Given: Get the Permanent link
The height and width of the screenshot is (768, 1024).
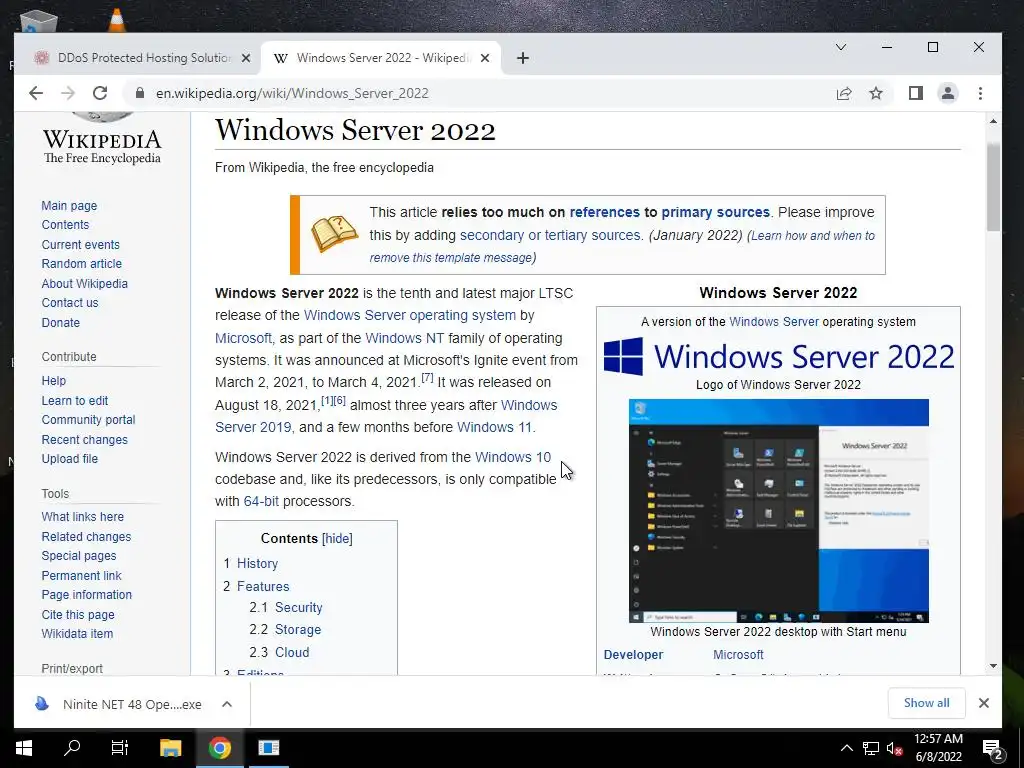Looking at the screenshot, I should 82,576.
